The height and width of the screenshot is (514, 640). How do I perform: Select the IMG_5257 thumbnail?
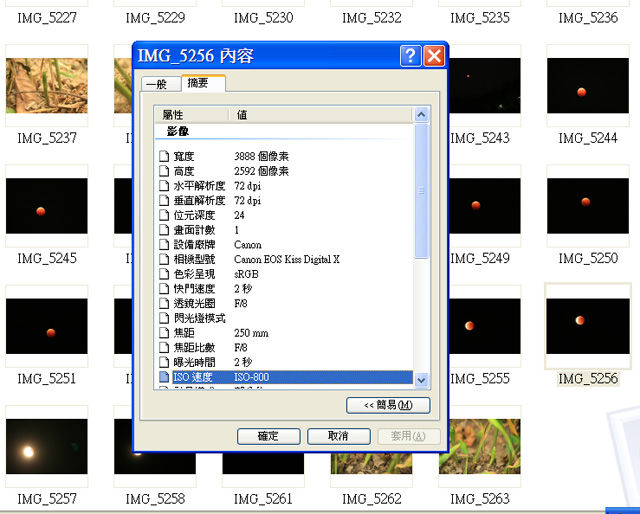coord(47,446)
